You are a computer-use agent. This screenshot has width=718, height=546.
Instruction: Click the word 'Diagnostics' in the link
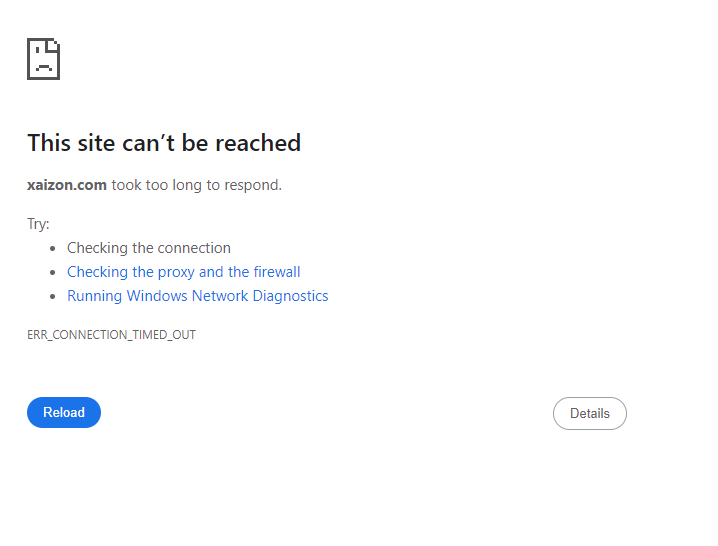pyautogui.click(x=290, y=296)
